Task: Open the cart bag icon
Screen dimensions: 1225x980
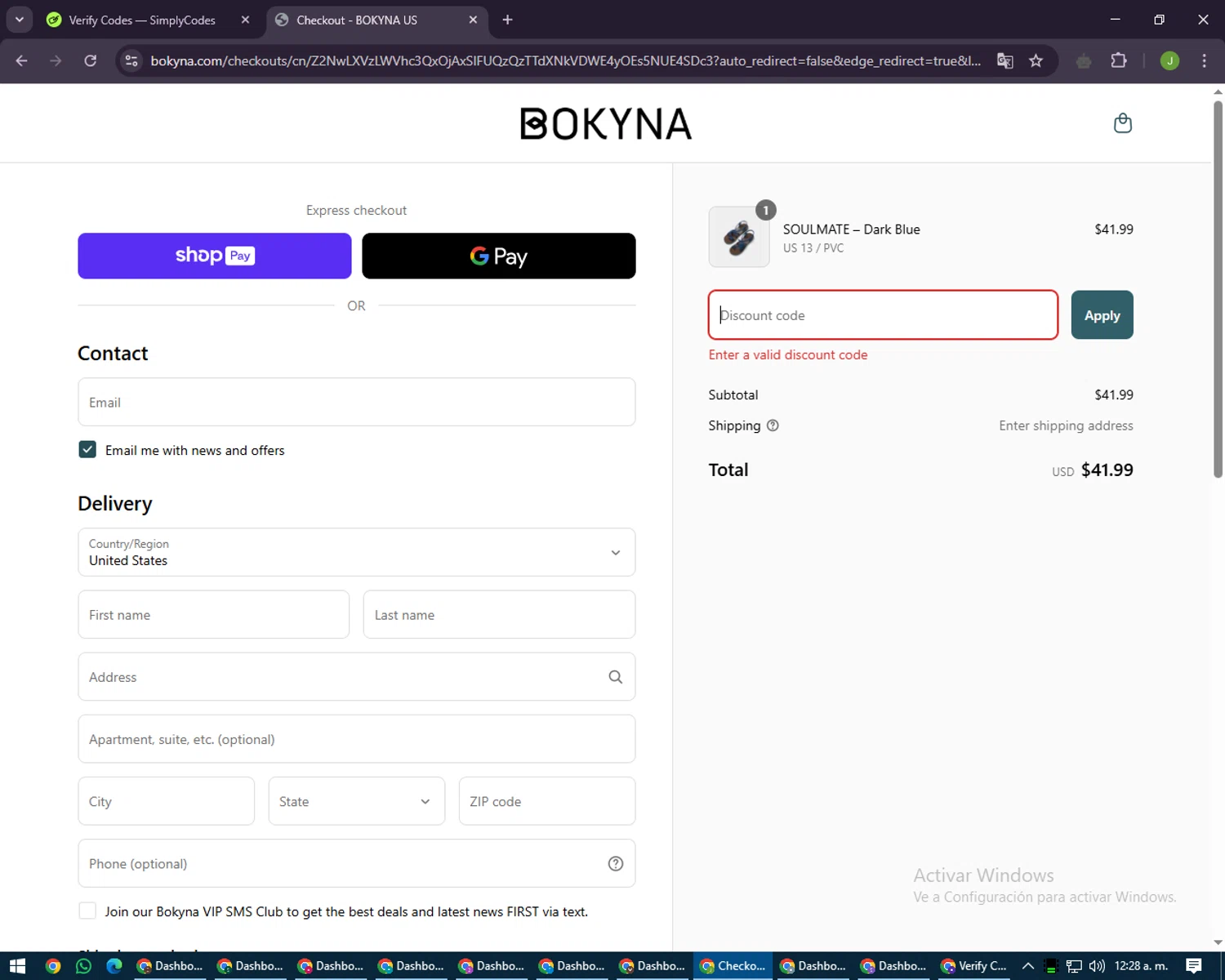Action: (x=1123, y=123)
